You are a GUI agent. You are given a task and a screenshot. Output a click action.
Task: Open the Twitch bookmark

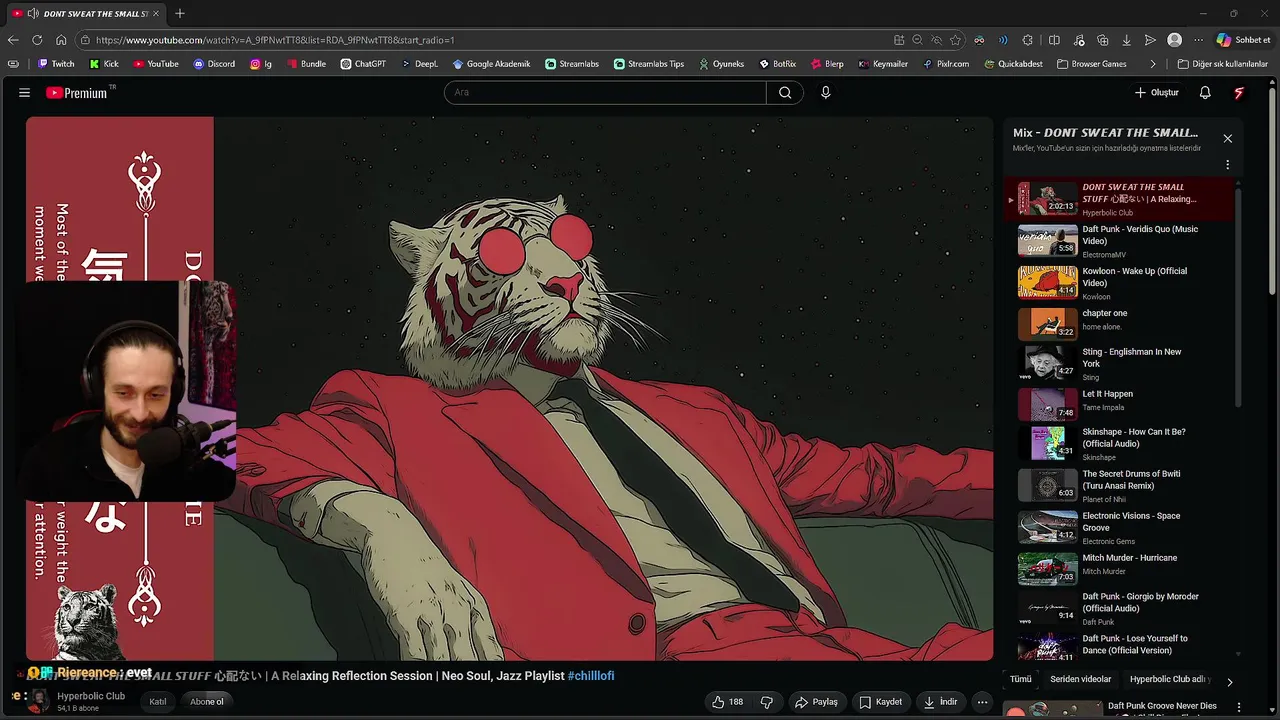[56, 64]
